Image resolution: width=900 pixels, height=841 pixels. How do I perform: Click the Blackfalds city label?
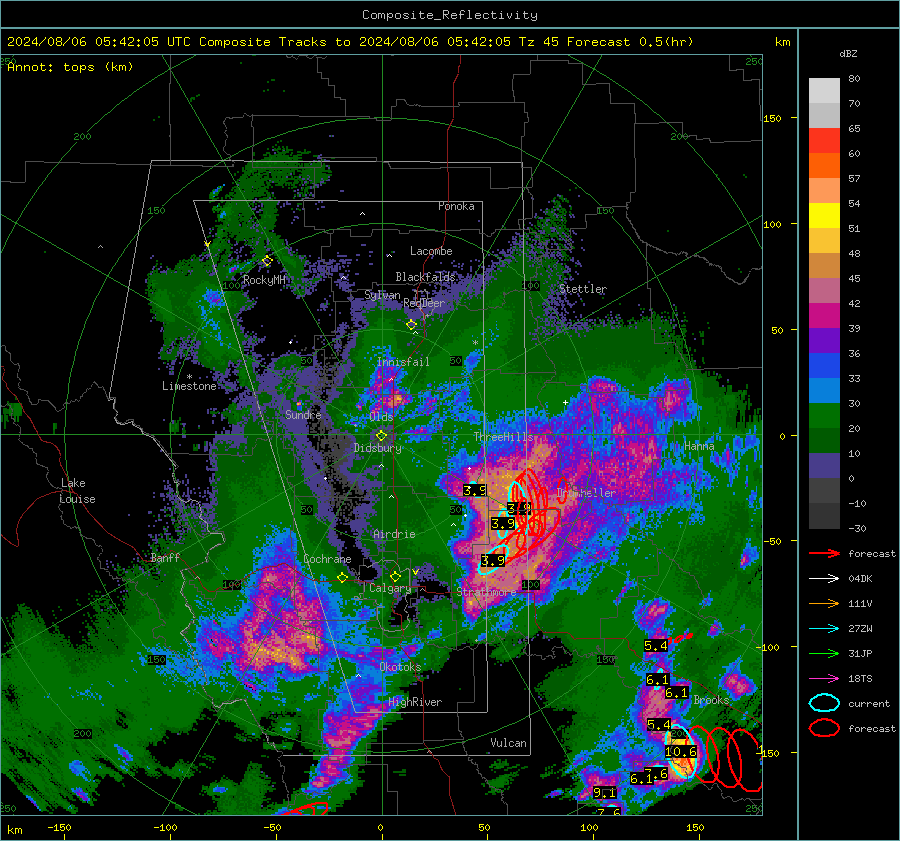pyautogui.click(x=425, y=277)
